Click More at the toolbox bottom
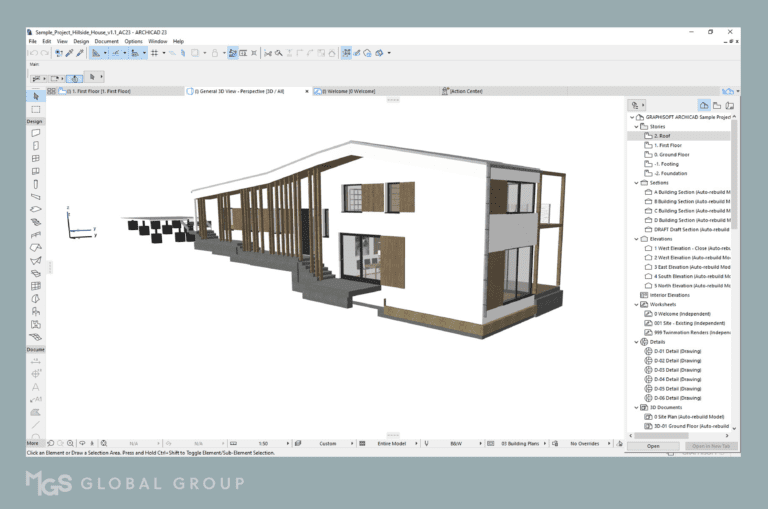 [x=33, y=441]
